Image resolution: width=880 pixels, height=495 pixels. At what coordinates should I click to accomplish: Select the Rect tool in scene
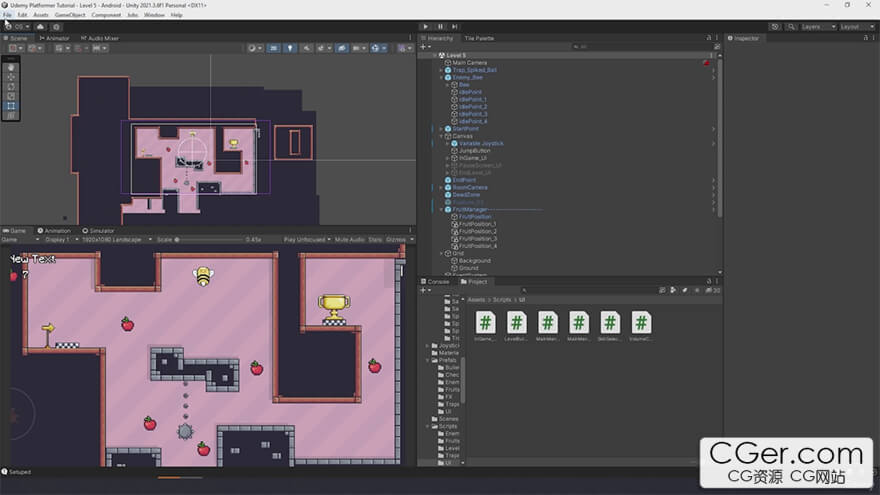(11, 106)
